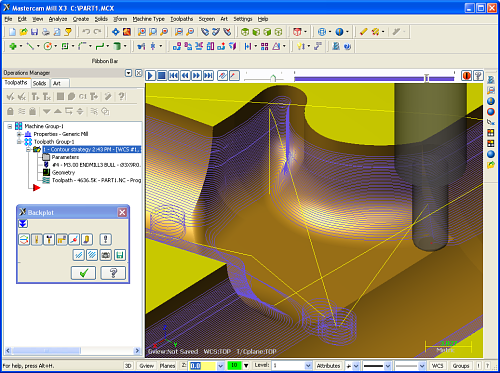
Task: Open the Operations Manager panel dropdown arrow
Action: pyautogui.click(x=128, y=73)
